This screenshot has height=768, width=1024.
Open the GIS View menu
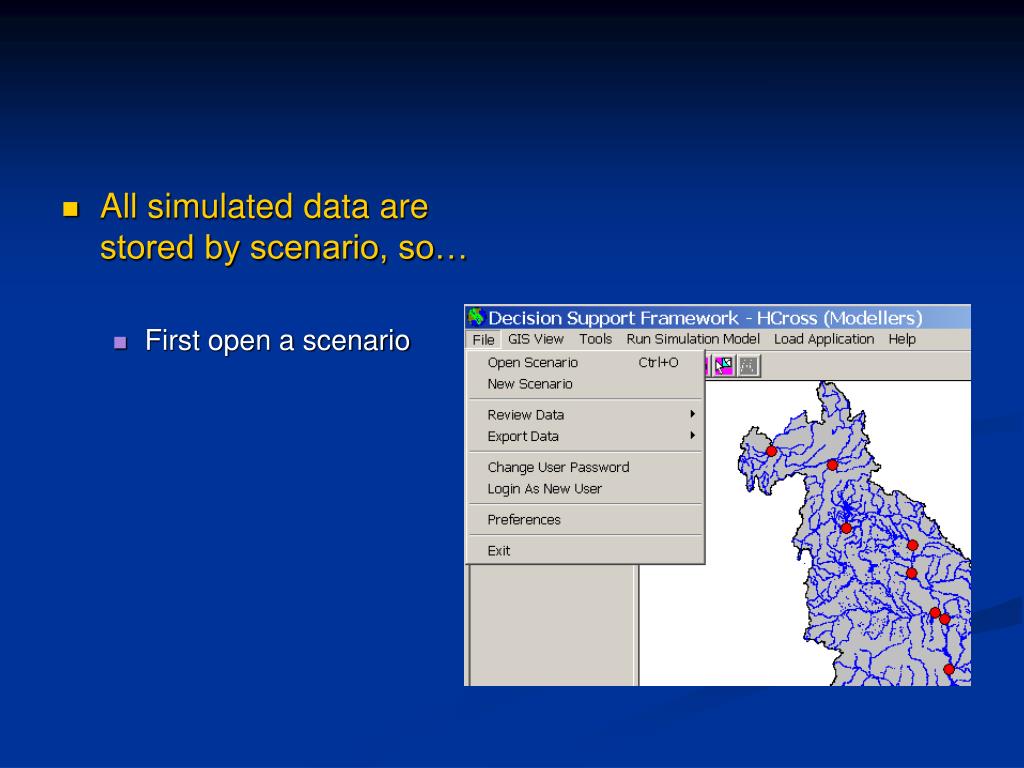click(x=536, y=339)
